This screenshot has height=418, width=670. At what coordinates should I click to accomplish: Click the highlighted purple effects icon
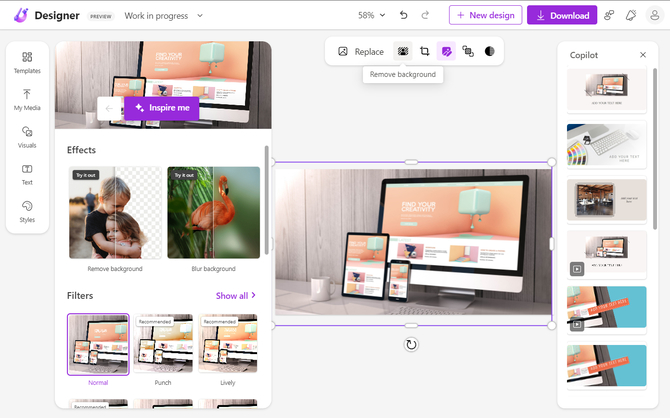tap(446, 51)
